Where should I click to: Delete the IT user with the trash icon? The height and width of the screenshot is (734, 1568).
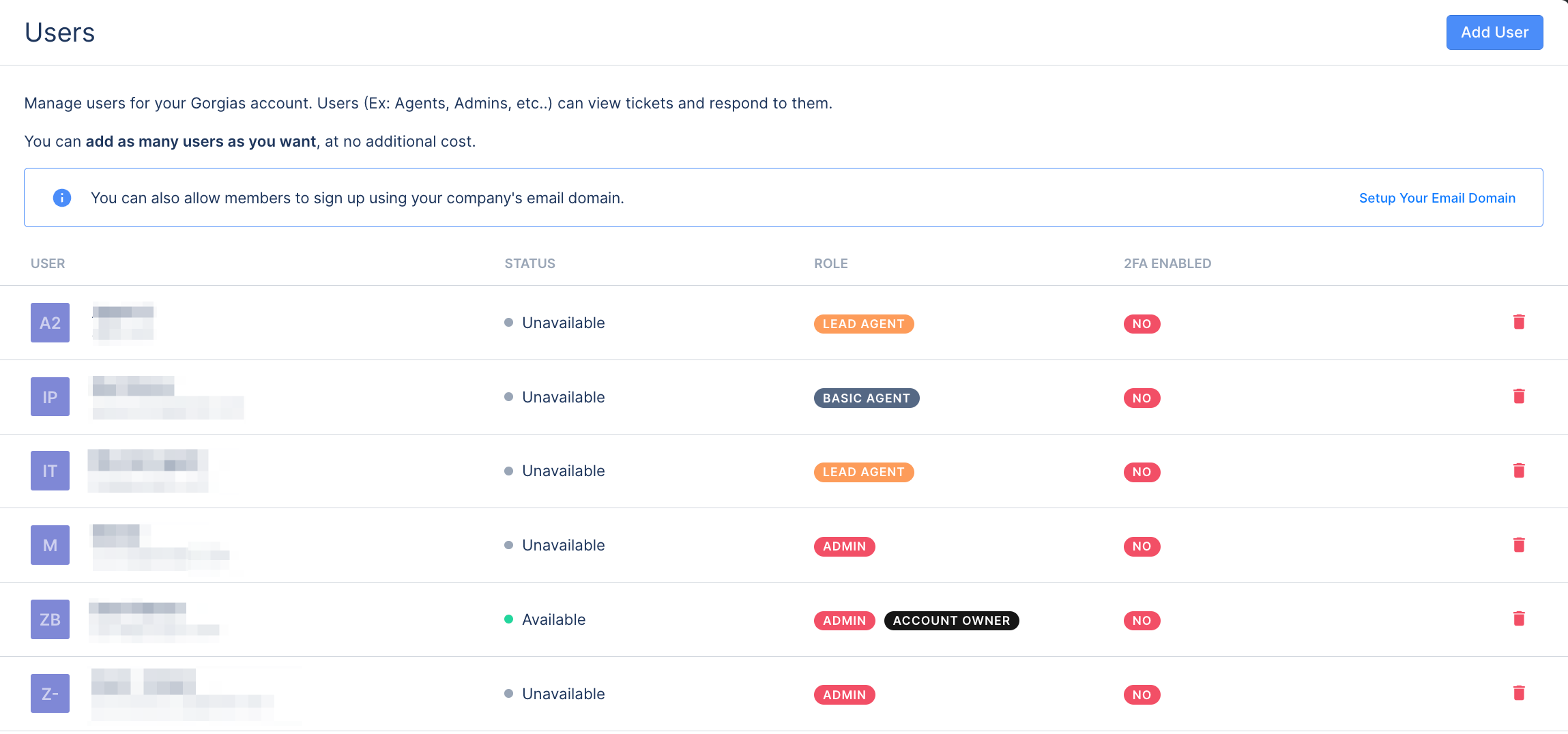[1519, 471]
